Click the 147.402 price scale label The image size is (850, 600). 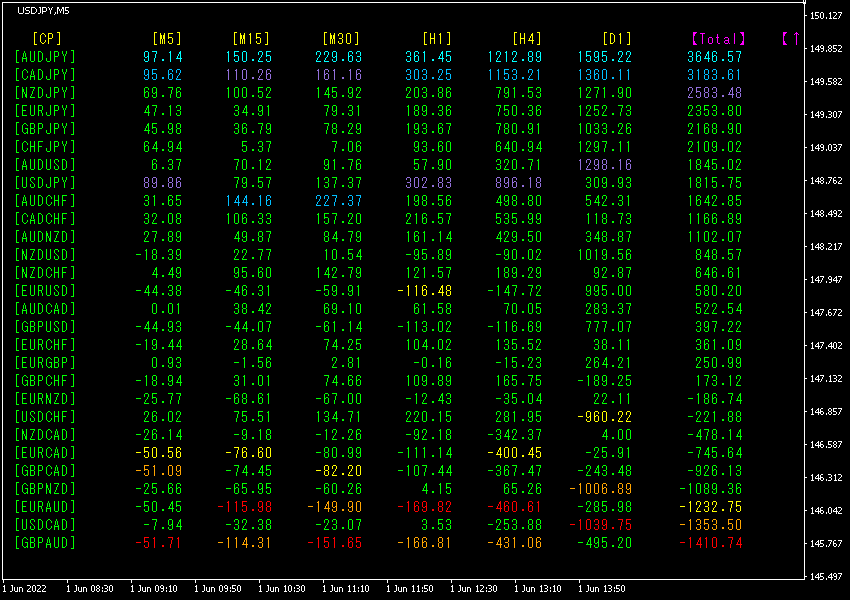coord(826,345)
